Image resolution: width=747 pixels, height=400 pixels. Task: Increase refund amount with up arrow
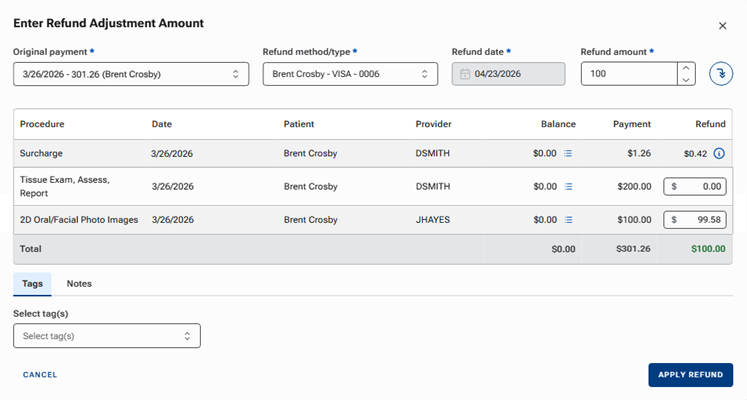coord(686,68)
